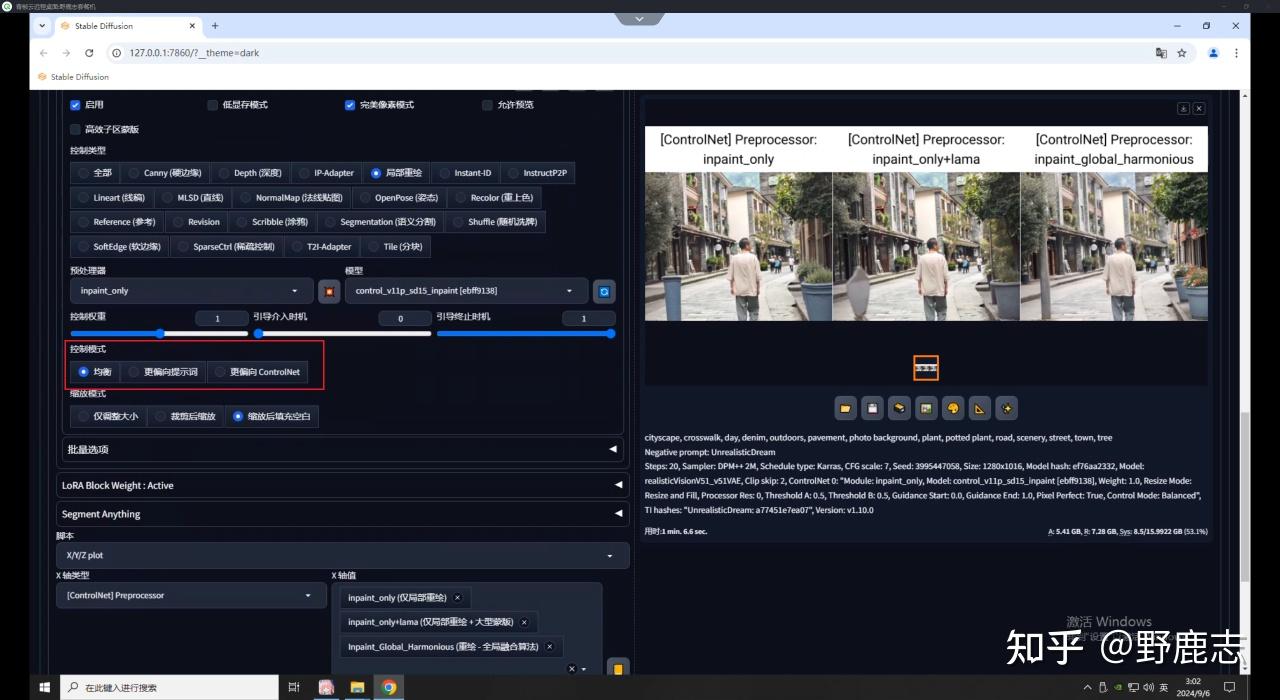Click the palette send-to-inpaint icon
1280x700 pixels.
point(953,408)
